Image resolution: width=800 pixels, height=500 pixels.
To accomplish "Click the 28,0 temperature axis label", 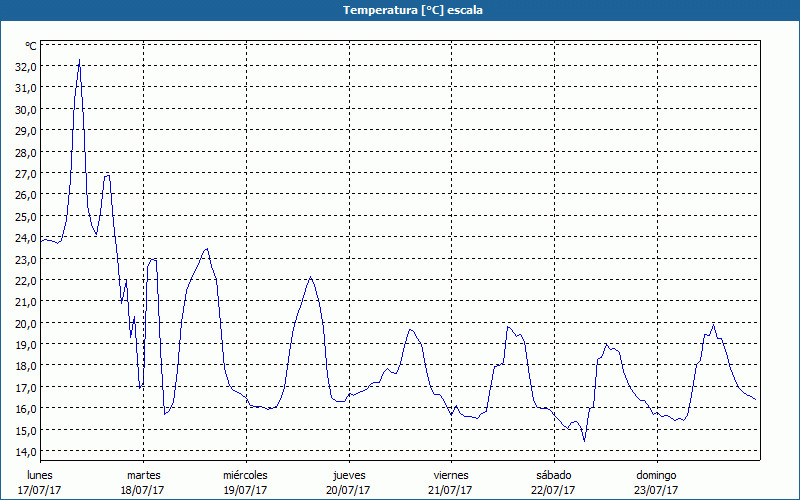I will click(x=24, y=152).
